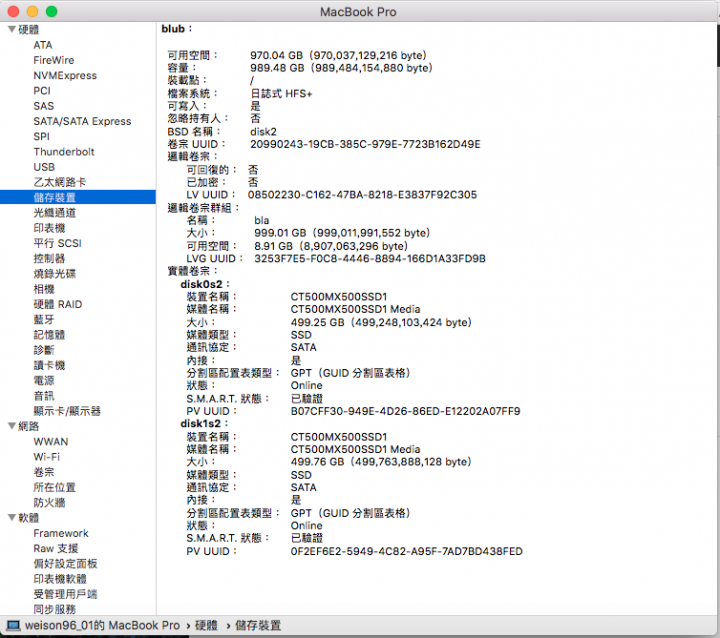Click weison96_01的 MacBook Pro path item
The width and height of the screenshot is (720, 638).
[102, 626]
